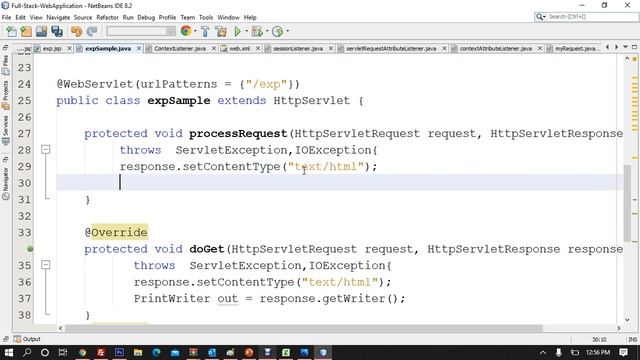640x360 pixels.
Task: Open the Services side panel
Action: [x=5, y=131]
